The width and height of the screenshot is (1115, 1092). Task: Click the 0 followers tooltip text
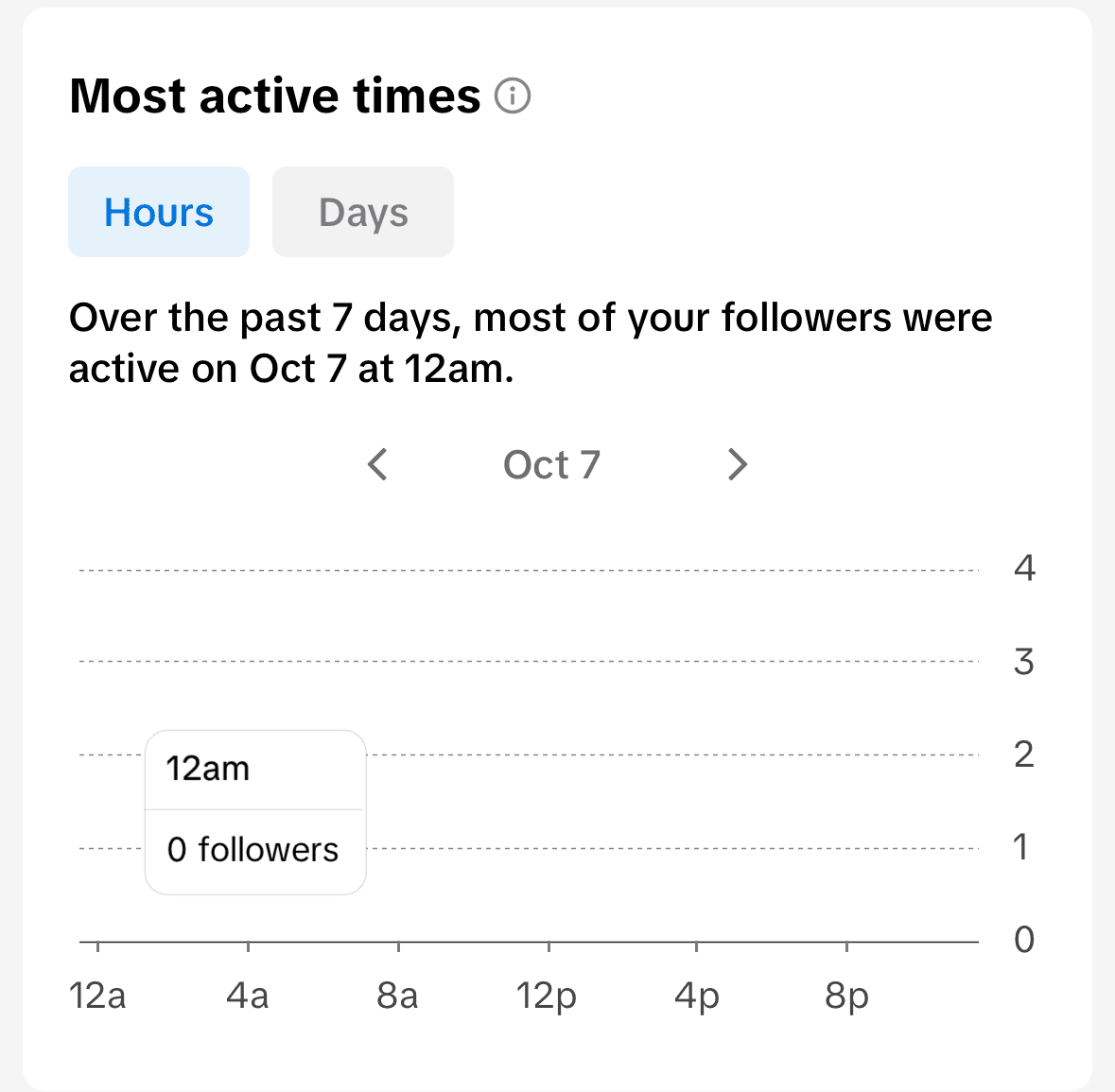tap(253, 849)
